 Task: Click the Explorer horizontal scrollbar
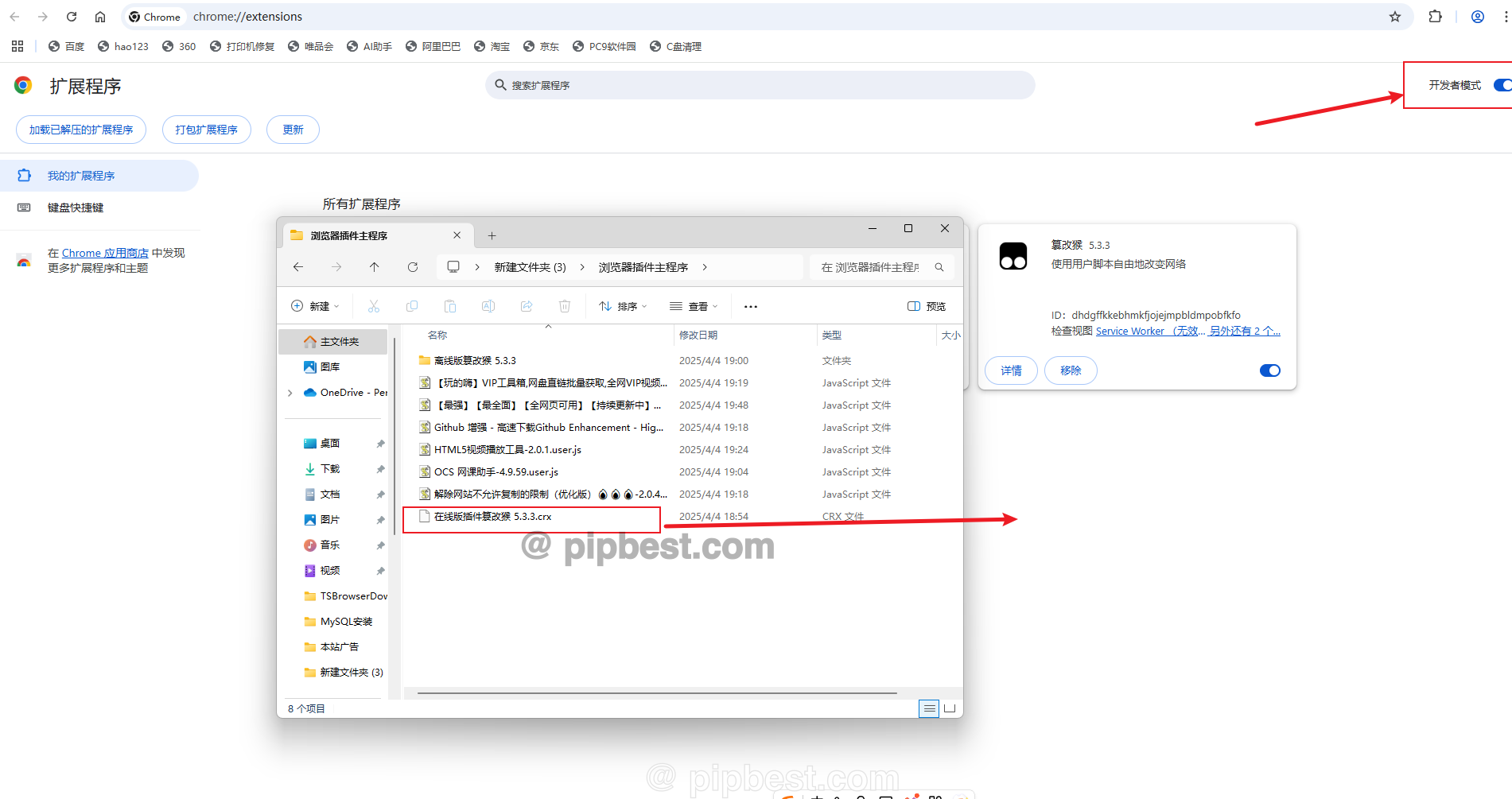tap(657, 693)
